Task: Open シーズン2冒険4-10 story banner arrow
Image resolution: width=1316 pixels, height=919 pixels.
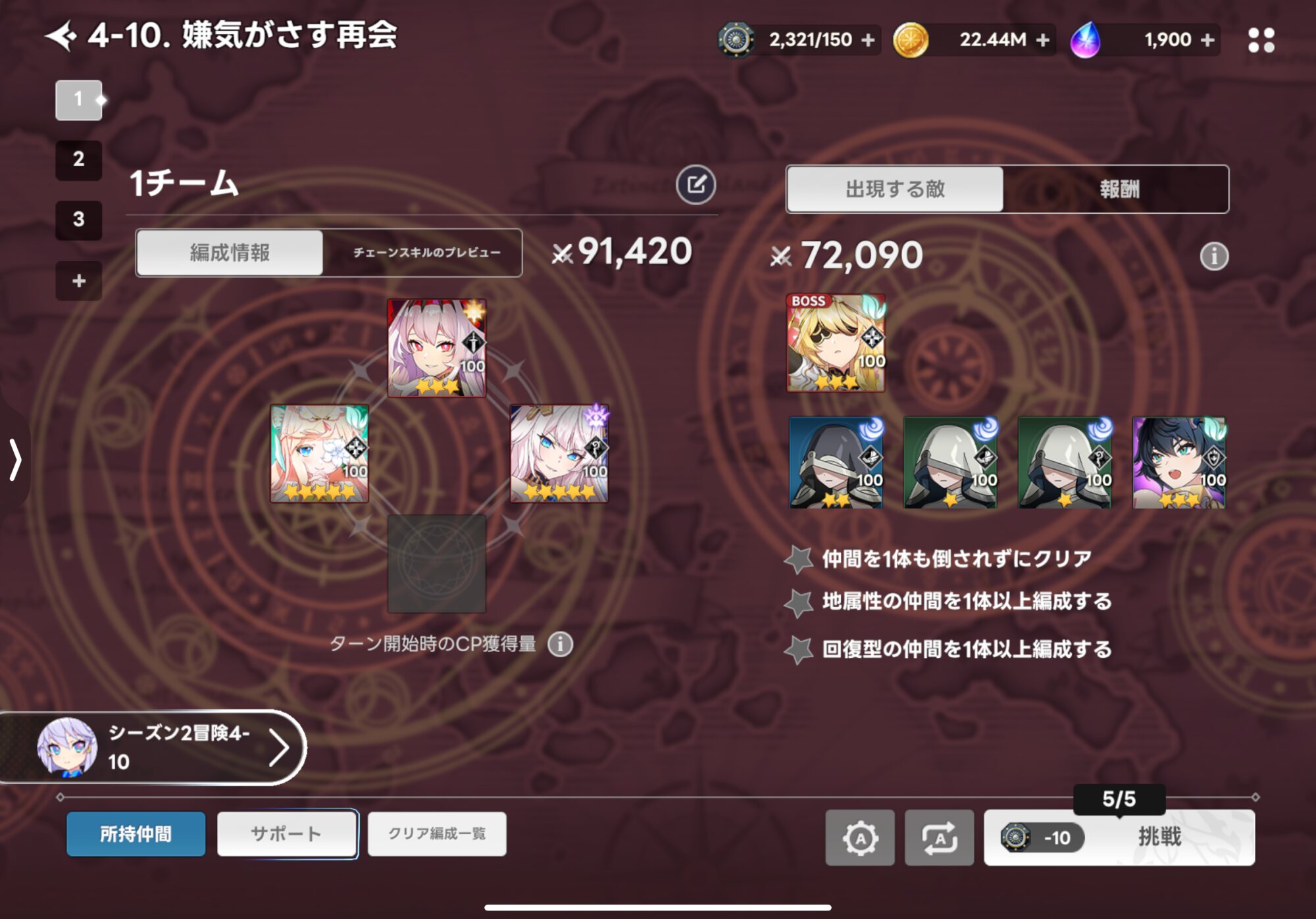Action: [x=279, y=748]
